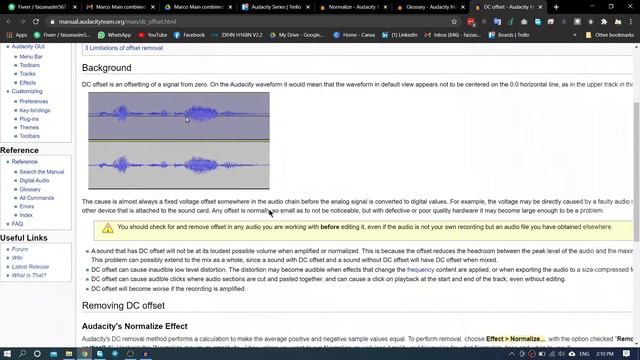Viewport: 640px width, 360px height.
Task: Switch to the Normalize - Audacity tab
Action: click(x=353, y=7)
